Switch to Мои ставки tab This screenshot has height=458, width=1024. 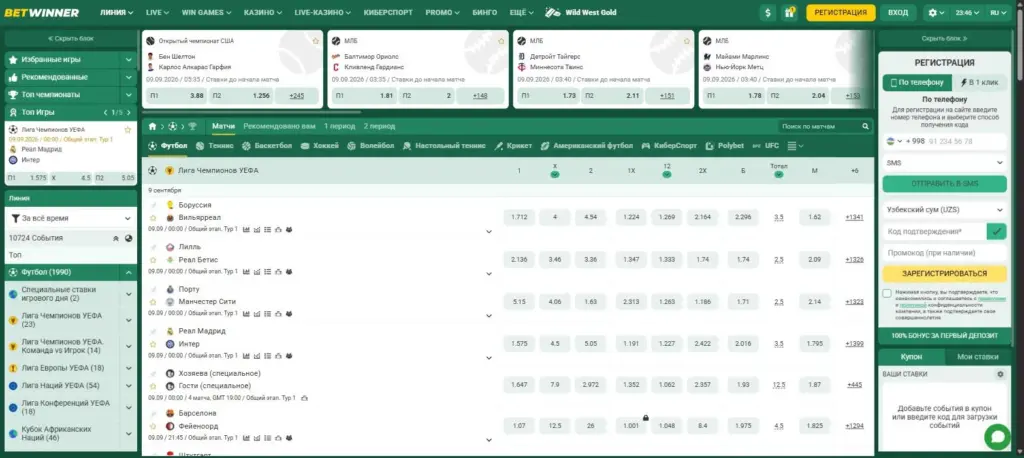click(978, 357)
